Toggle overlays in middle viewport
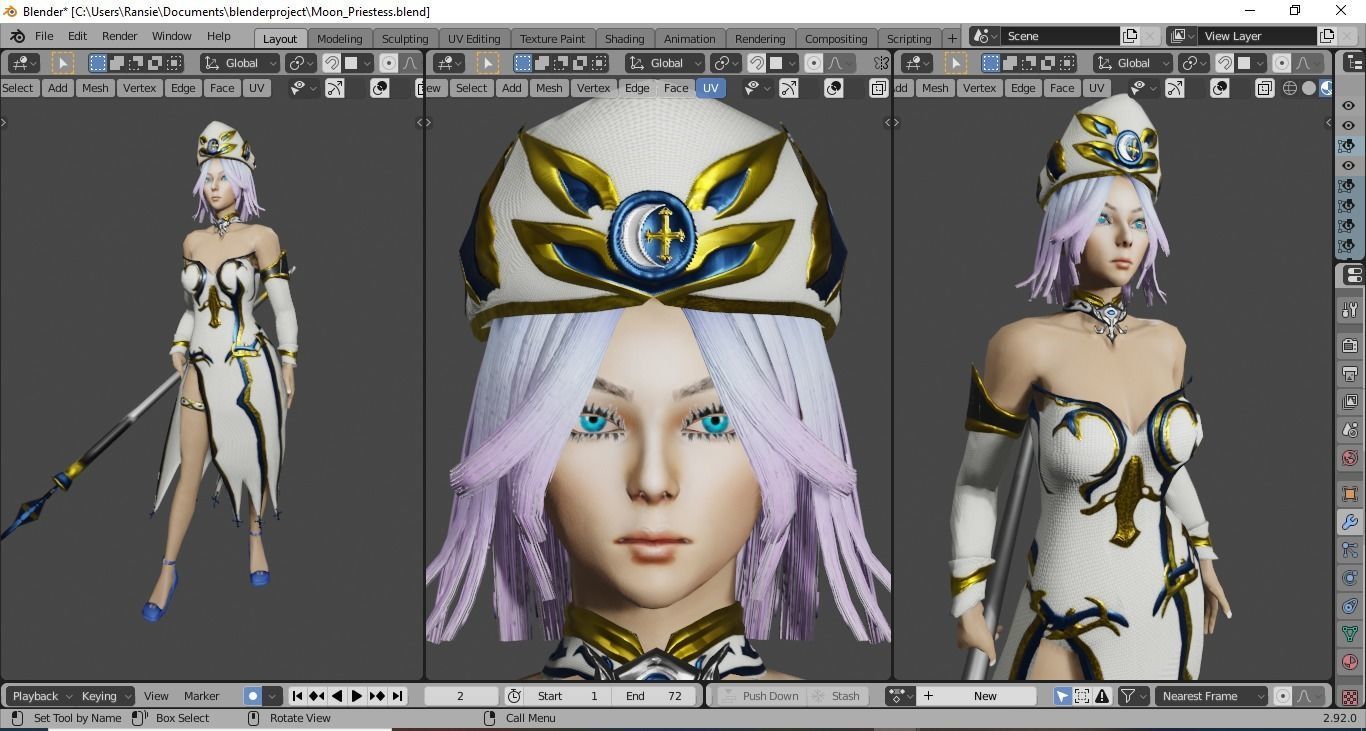The width and height of the screenshot is (1366, 731). point(834,88)
